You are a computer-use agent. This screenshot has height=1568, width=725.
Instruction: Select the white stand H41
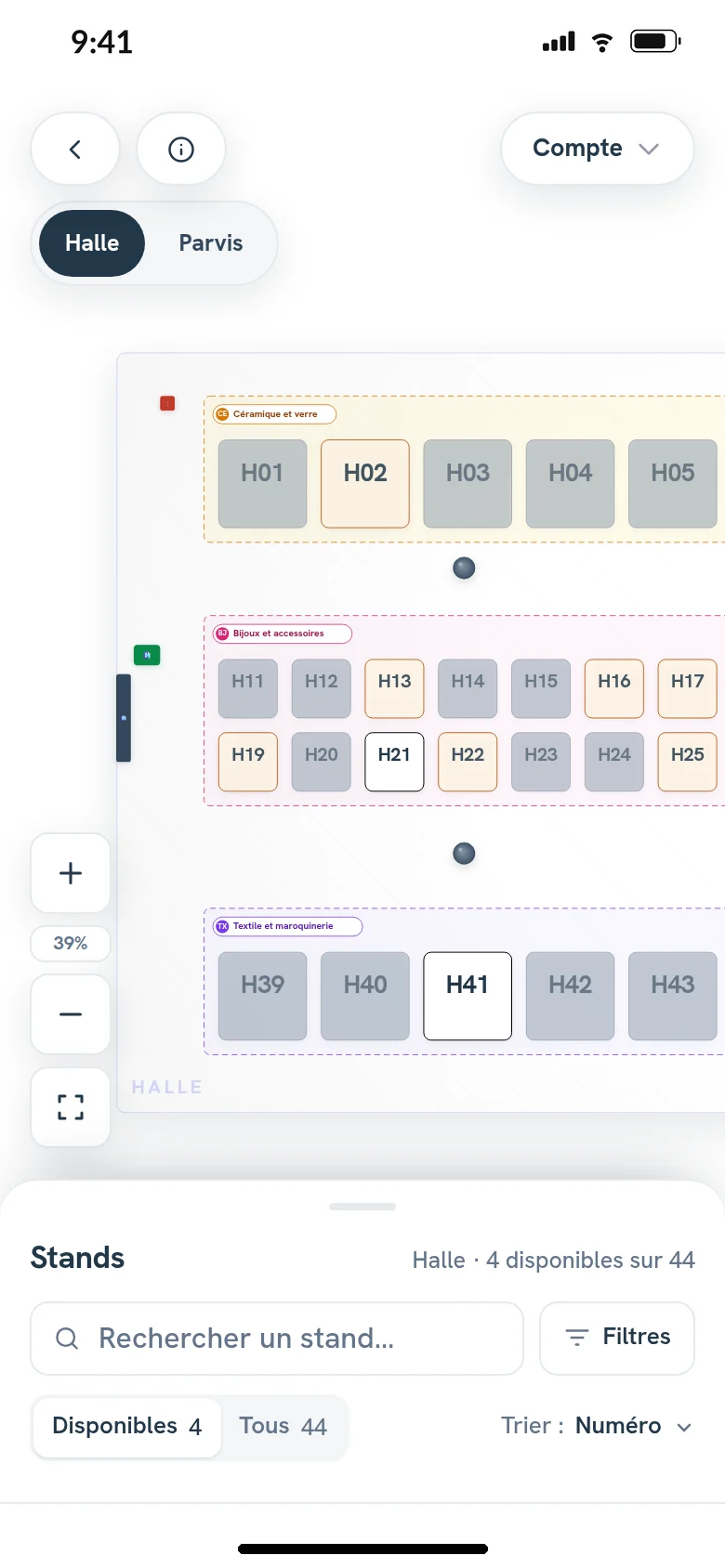coord(468,996)
